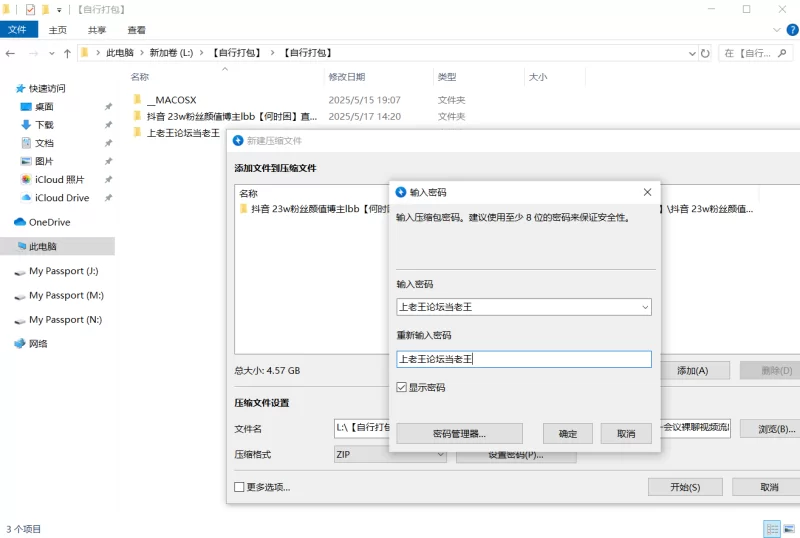Open My Passport (J:) drive
Image resolution: width=800 pixels, height=538 pixels.
click(x=63, y=271)
